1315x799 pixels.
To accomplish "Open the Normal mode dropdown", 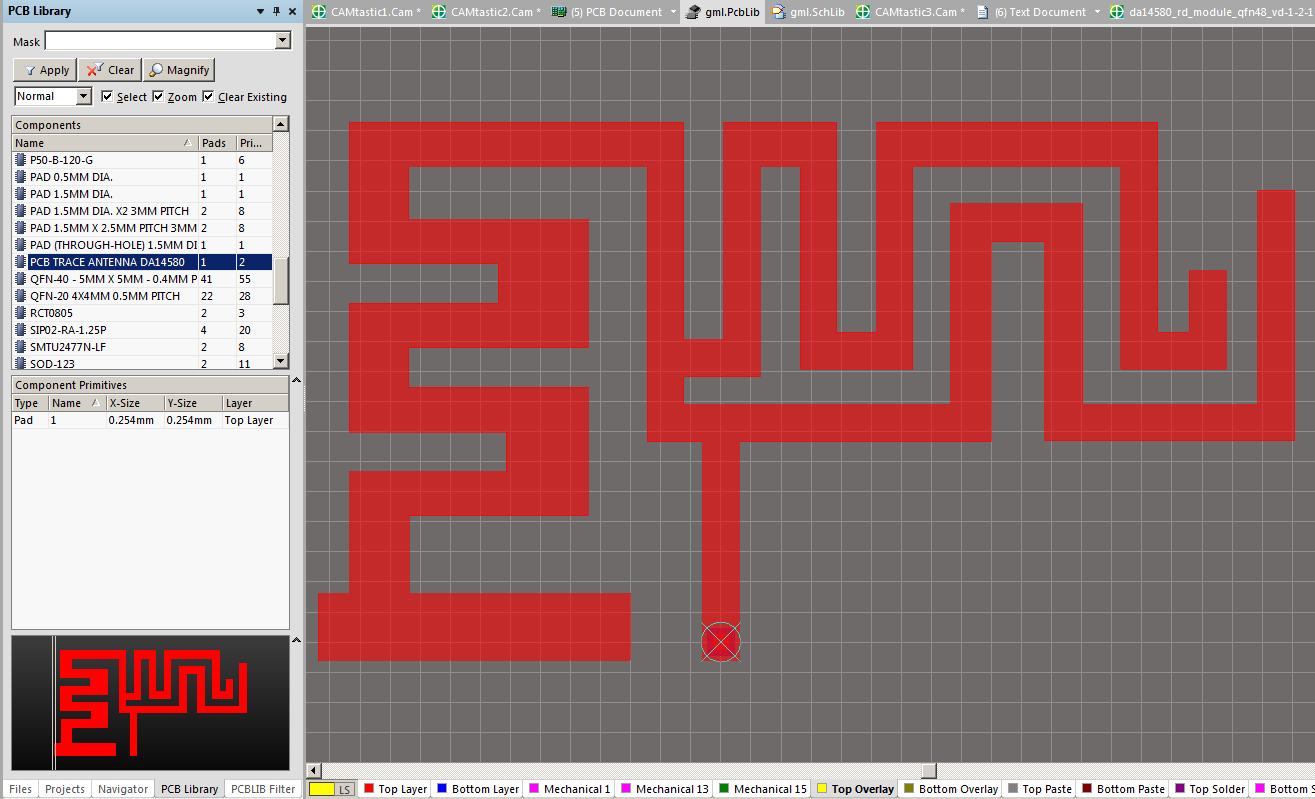I will [x=83, y=96].
